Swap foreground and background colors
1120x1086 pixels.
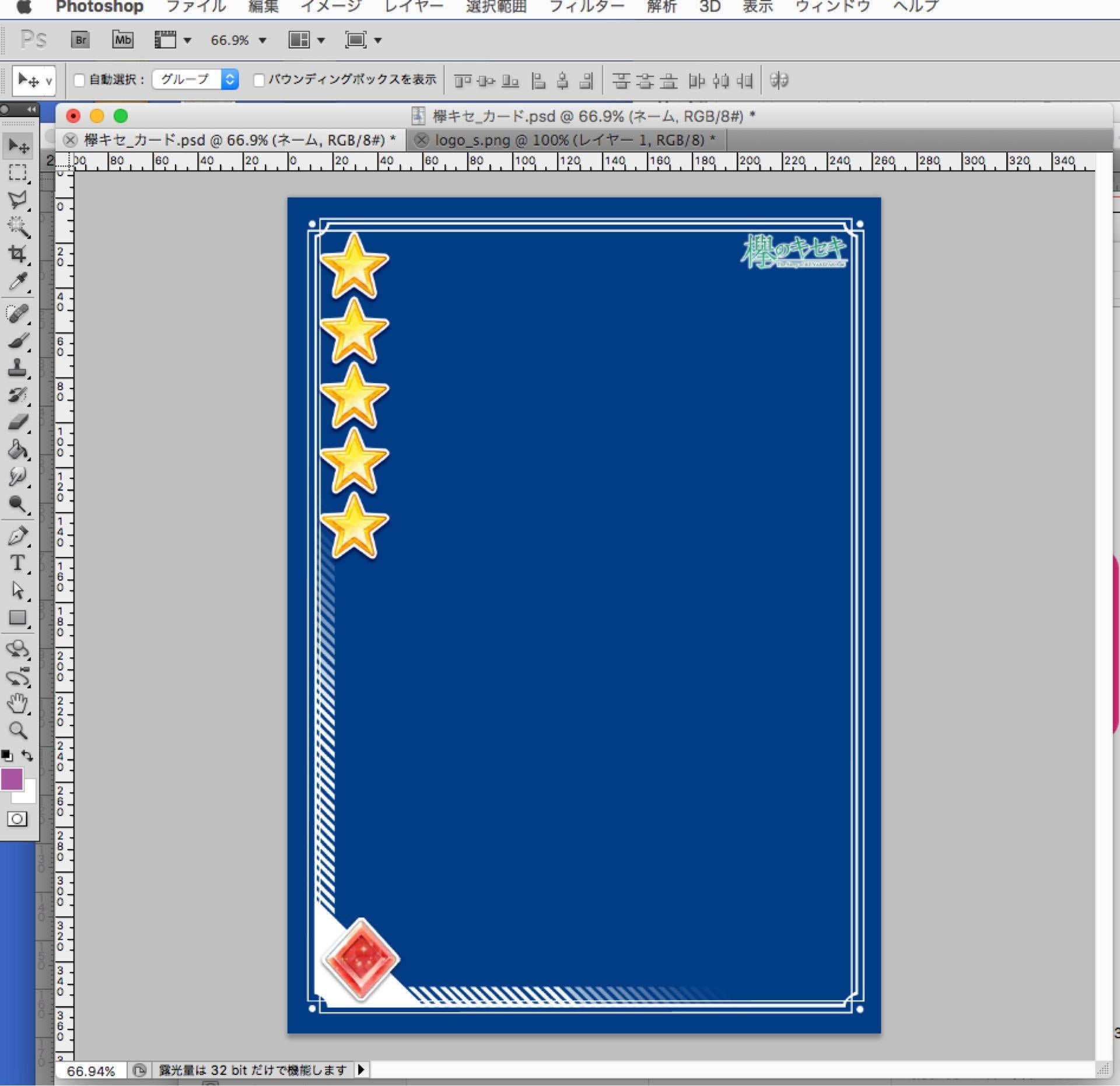(x=27, y=756)
